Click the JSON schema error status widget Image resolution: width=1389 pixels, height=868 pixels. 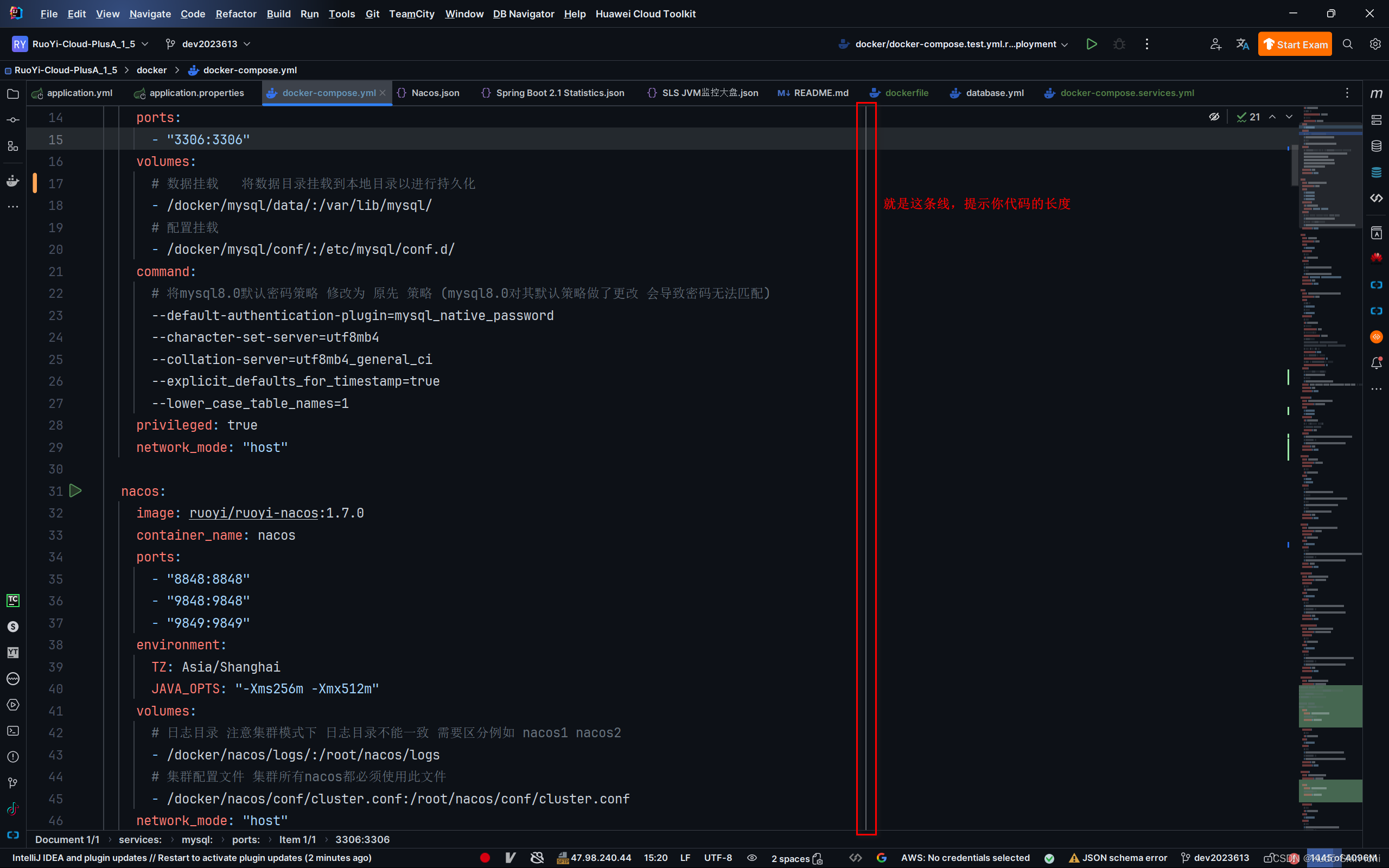coord(1118,858)
